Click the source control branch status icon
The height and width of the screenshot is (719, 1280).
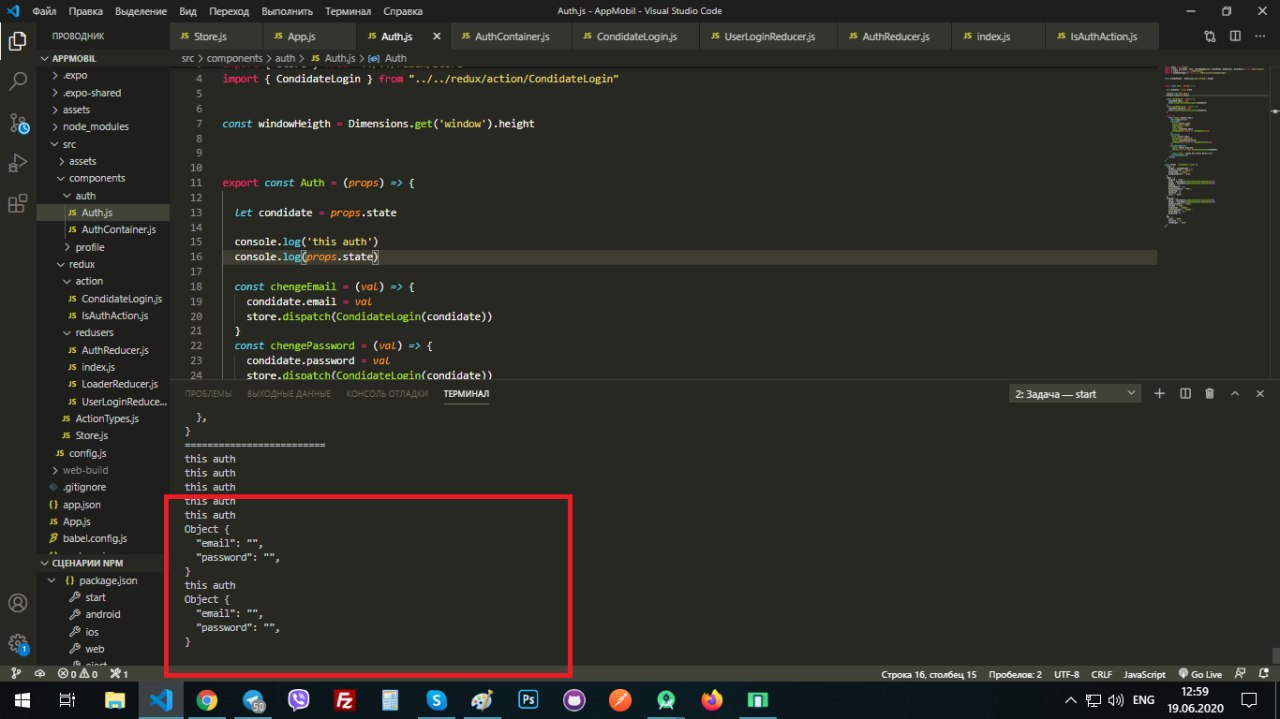click(x=15, y=674)
